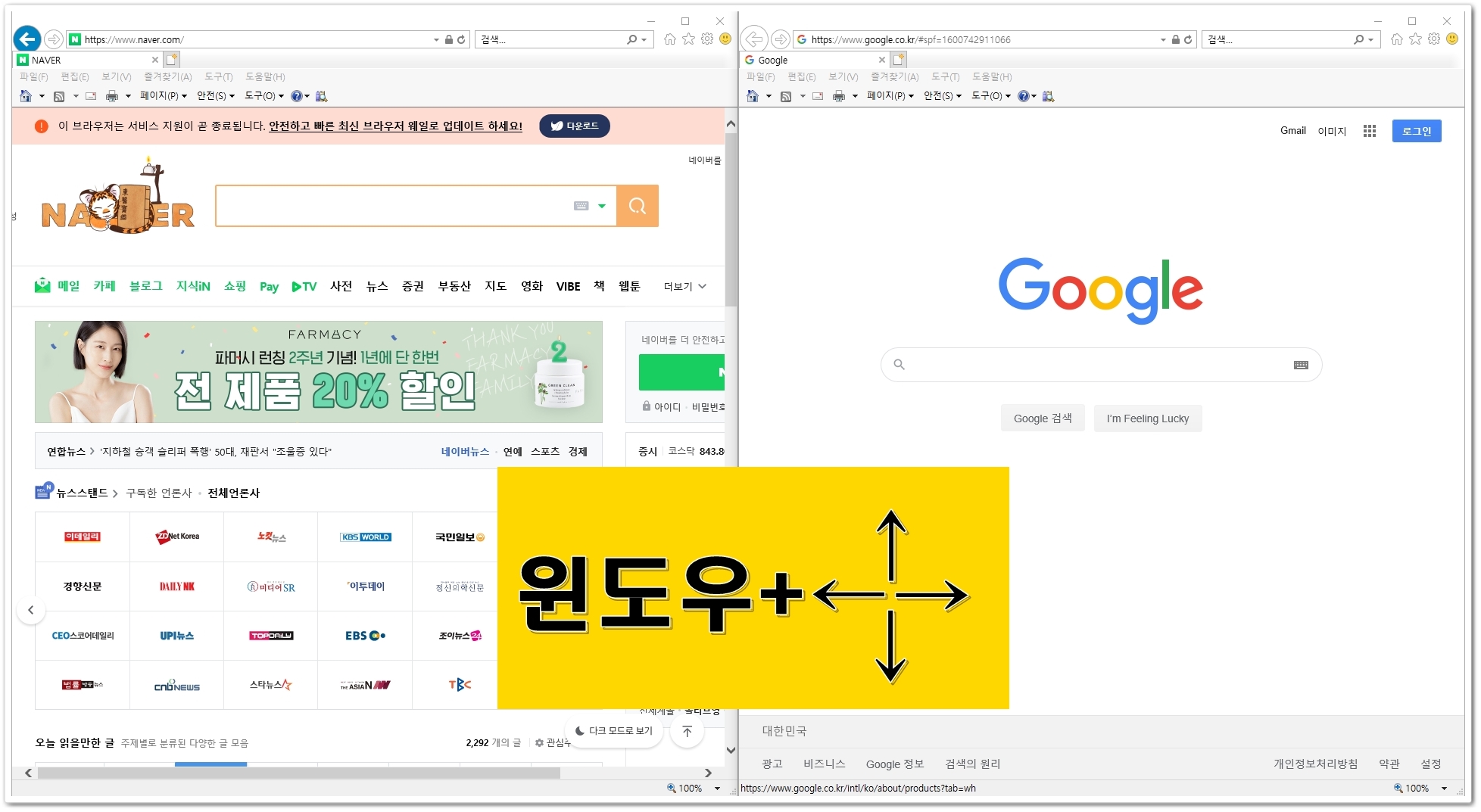Viewport: 1481px width, 812px height.
Task: Select the NAVER browser tab
Action: coord(87,60)
